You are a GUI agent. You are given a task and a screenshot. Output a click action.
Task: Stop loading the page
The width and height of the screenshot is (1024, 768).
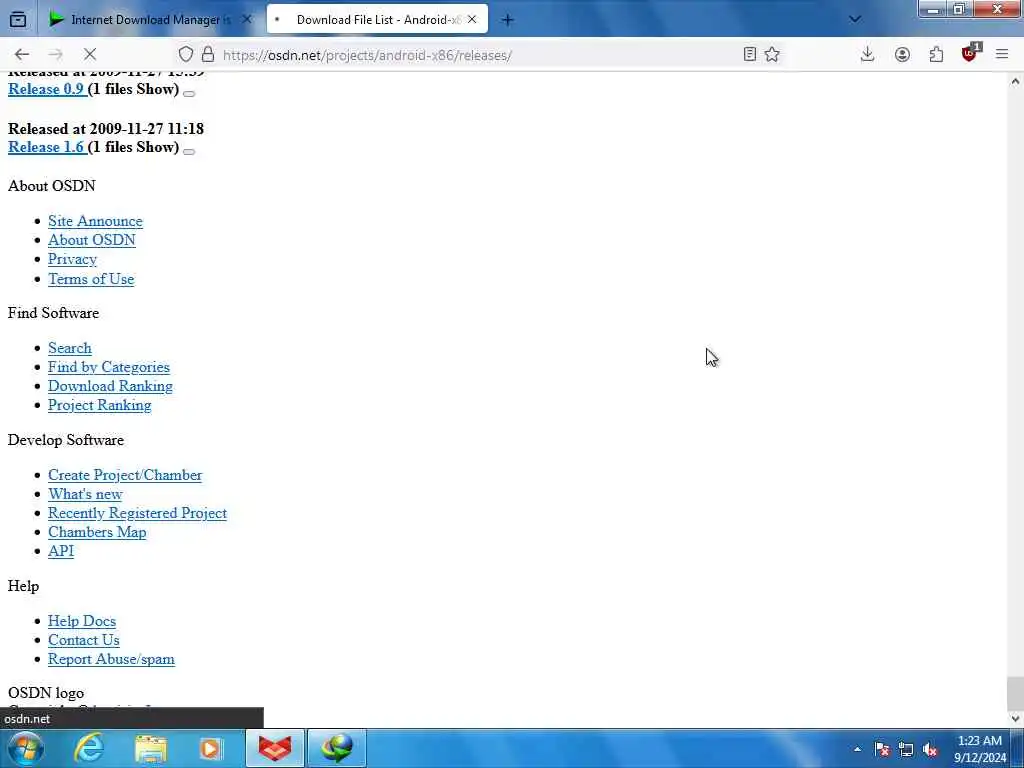point(90,54)
